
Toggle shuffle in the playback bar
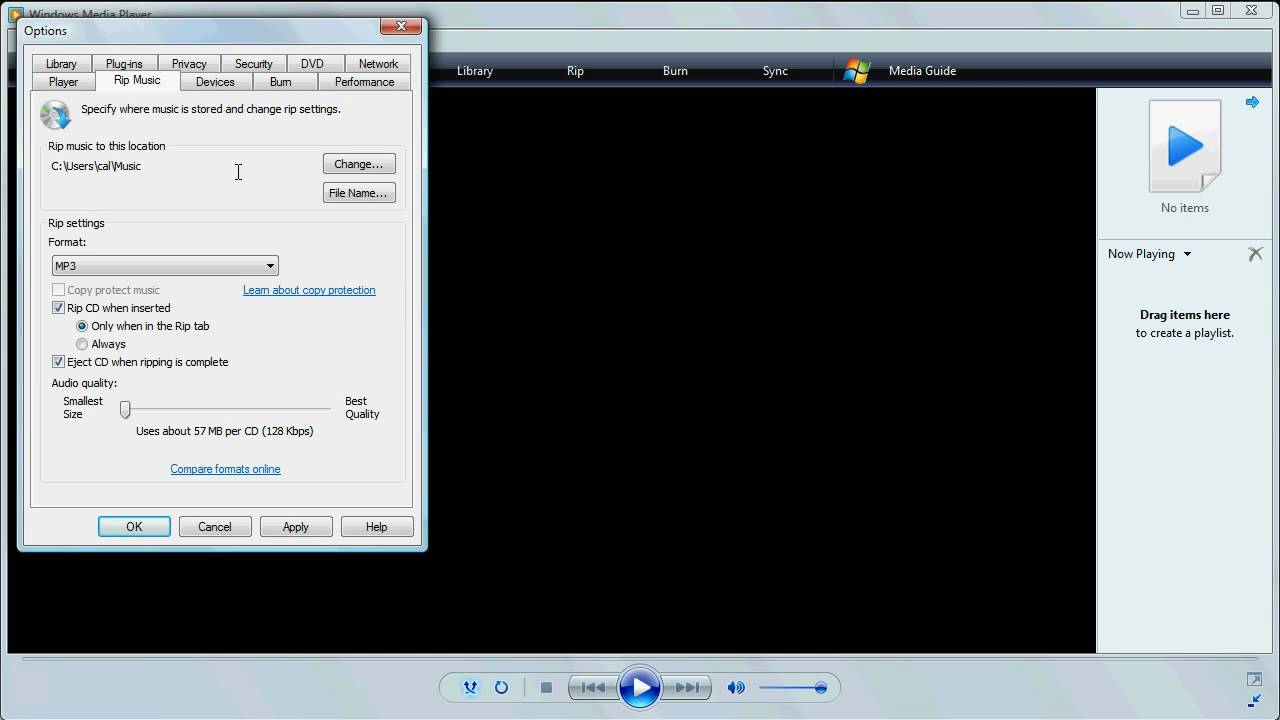click(x=470, y=687)
